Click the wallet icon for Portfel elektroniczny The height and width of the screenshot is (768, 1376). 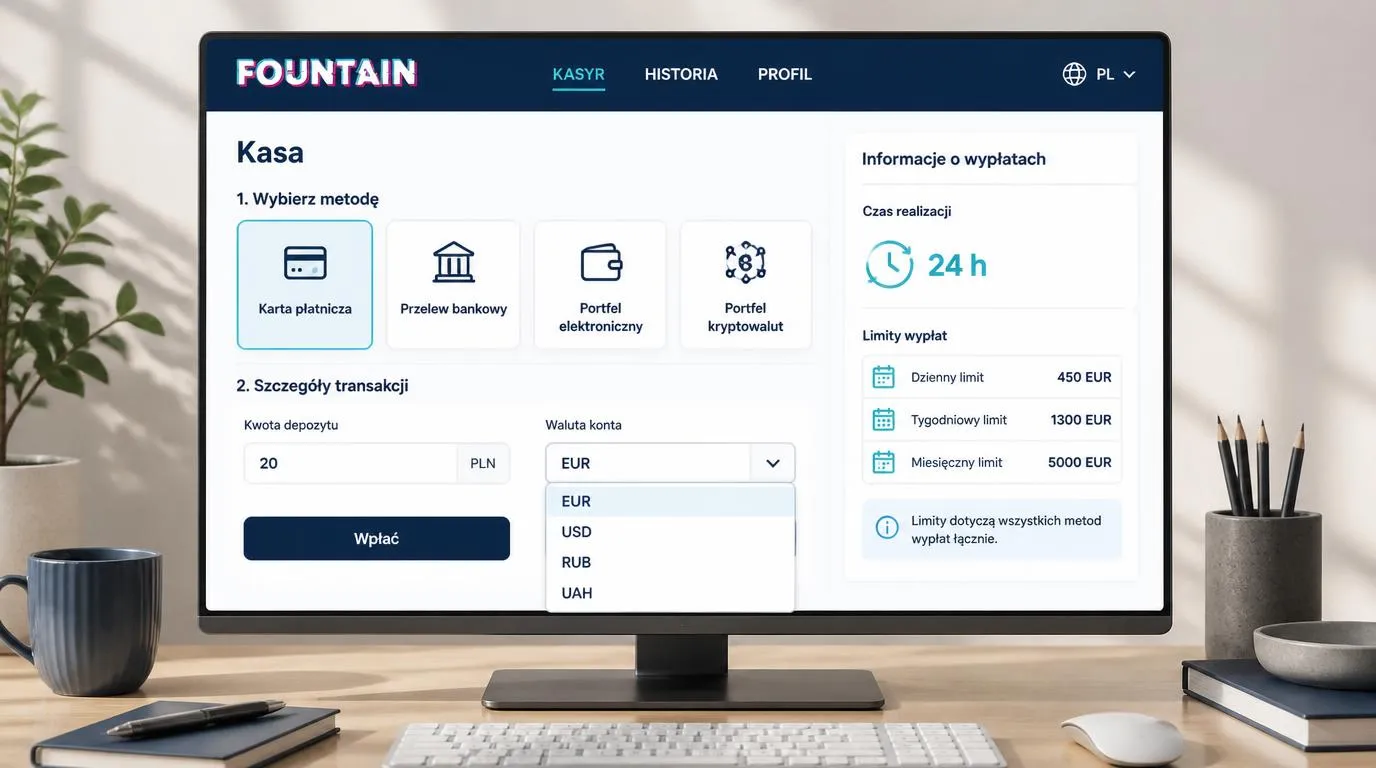(601, 262)
